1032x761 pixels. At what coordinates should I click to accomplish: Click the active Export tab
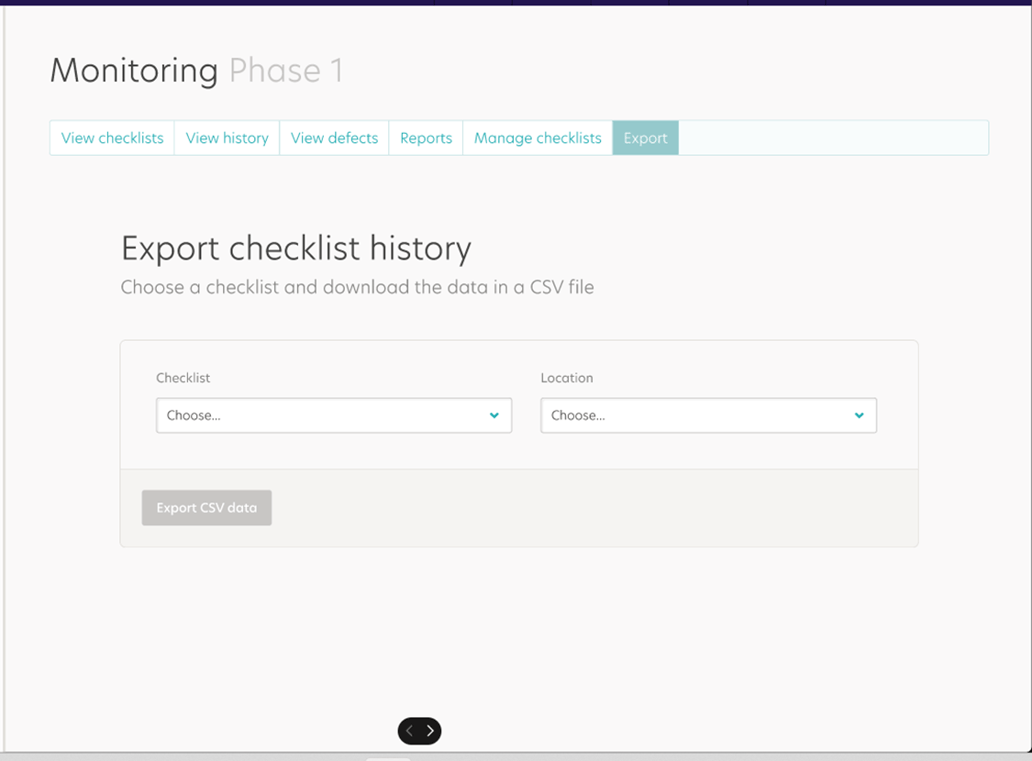pyautogui.click(x=645, y=137)
